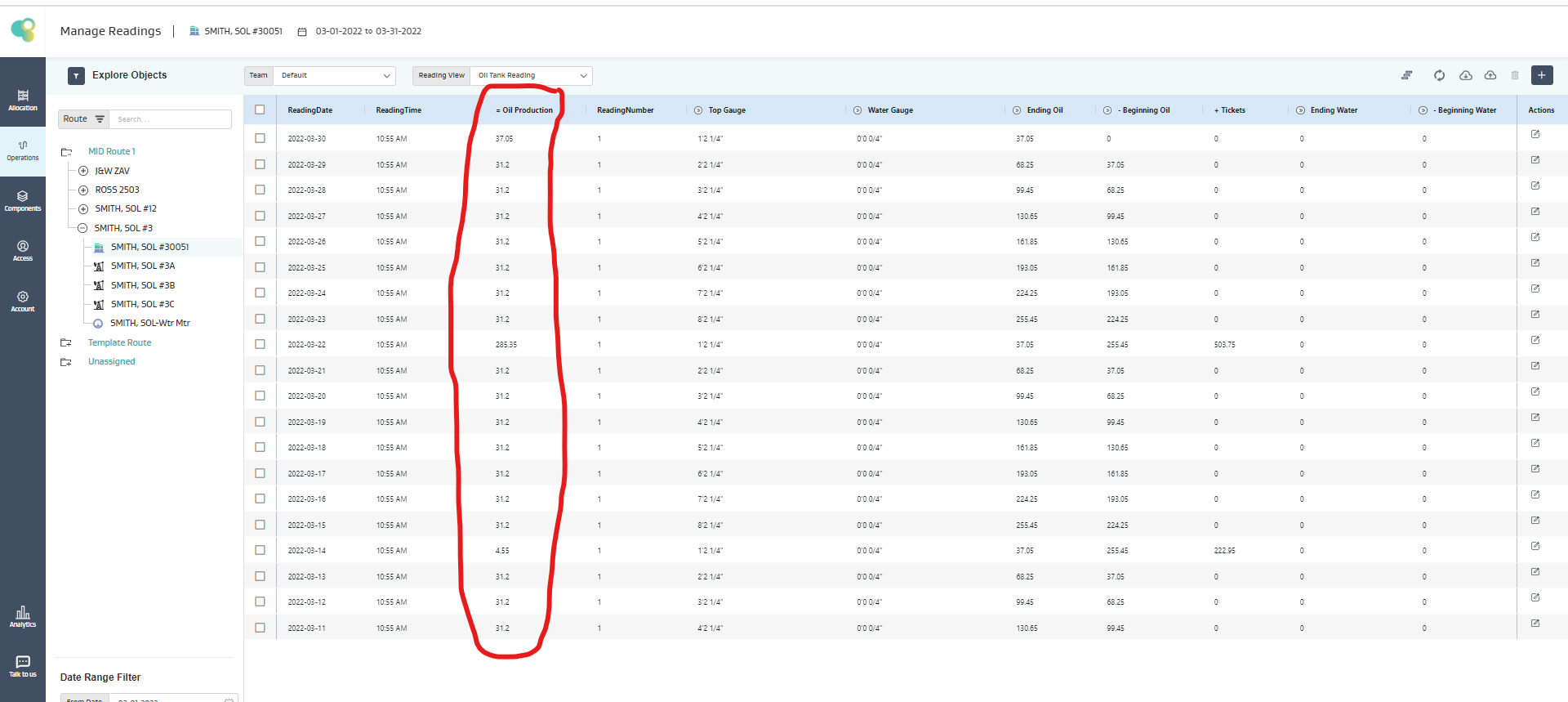Click the cloud download icon

pyautogui.click(x=1466, y=75)
